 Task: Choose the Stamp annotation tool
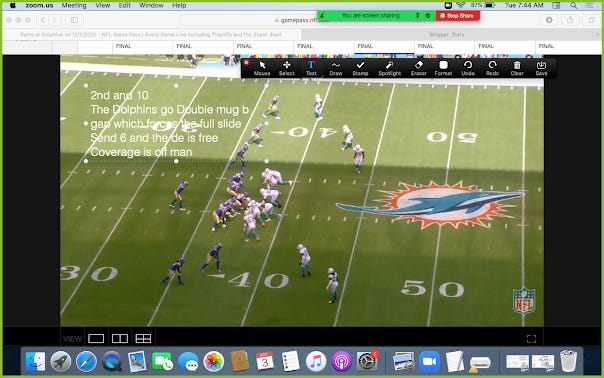pos(360,68)
